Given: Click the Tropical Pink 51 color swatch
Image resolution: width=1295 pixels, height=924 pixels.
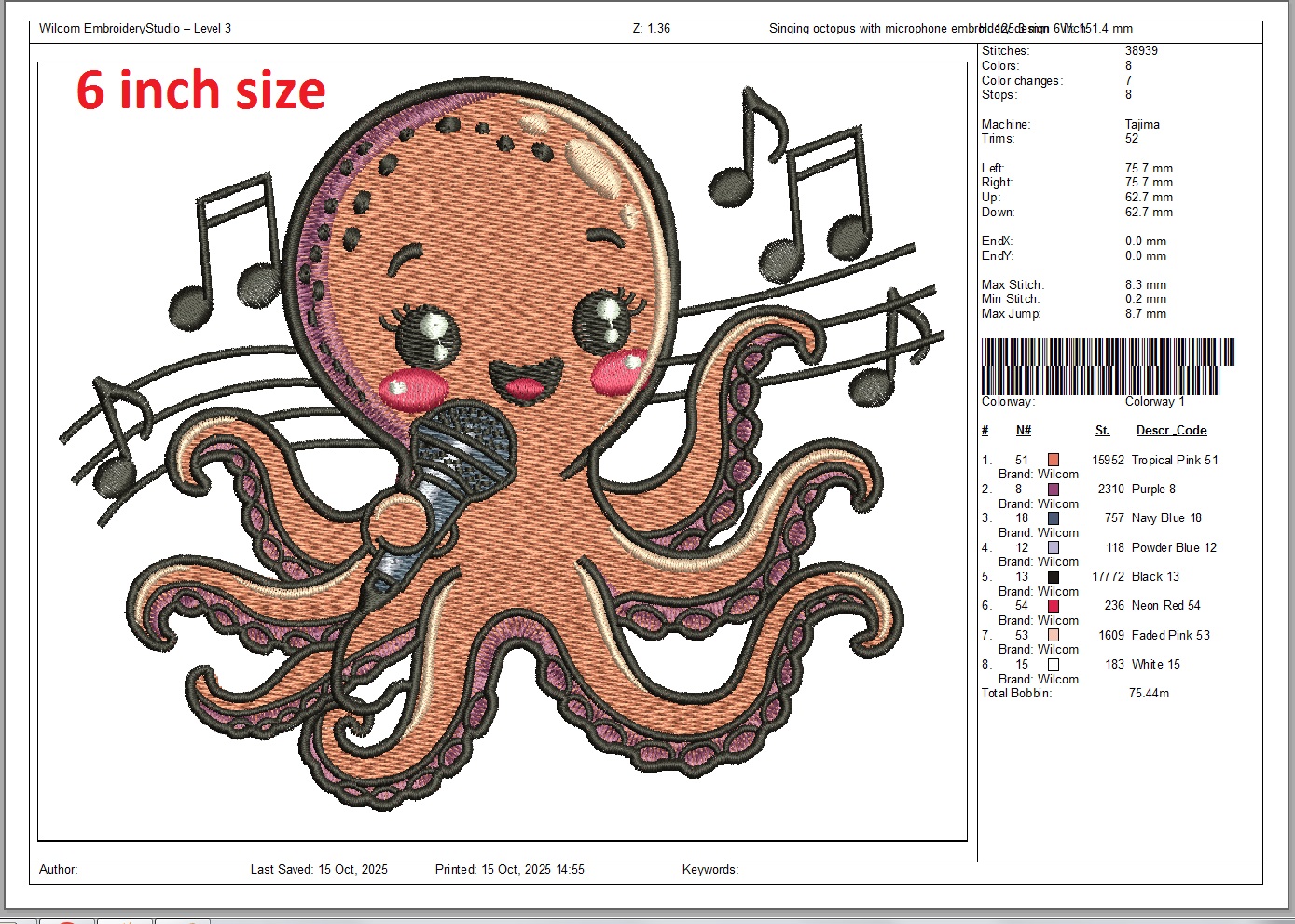Looking at the screenshot, I should click(x=1053, y=460).
